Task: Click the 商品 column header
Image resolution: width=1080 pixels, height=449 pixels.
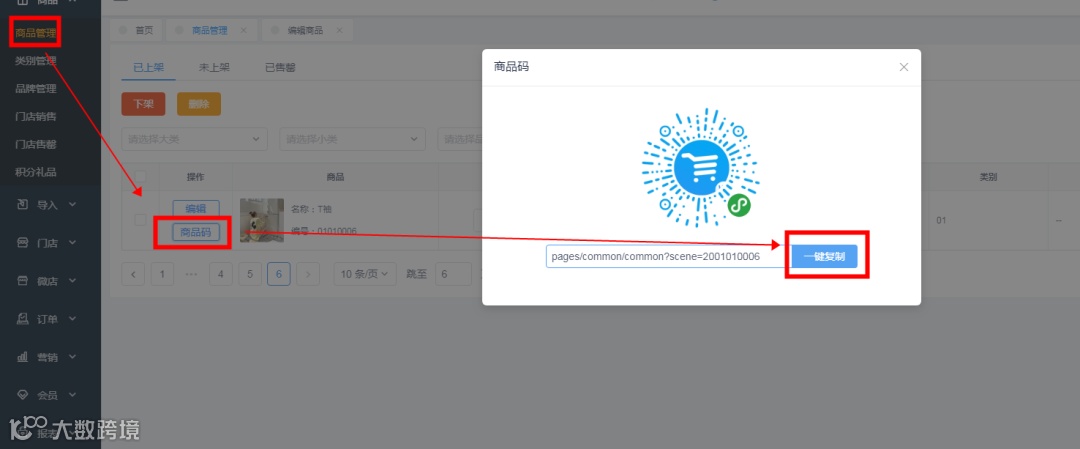Action: (335, 177)
